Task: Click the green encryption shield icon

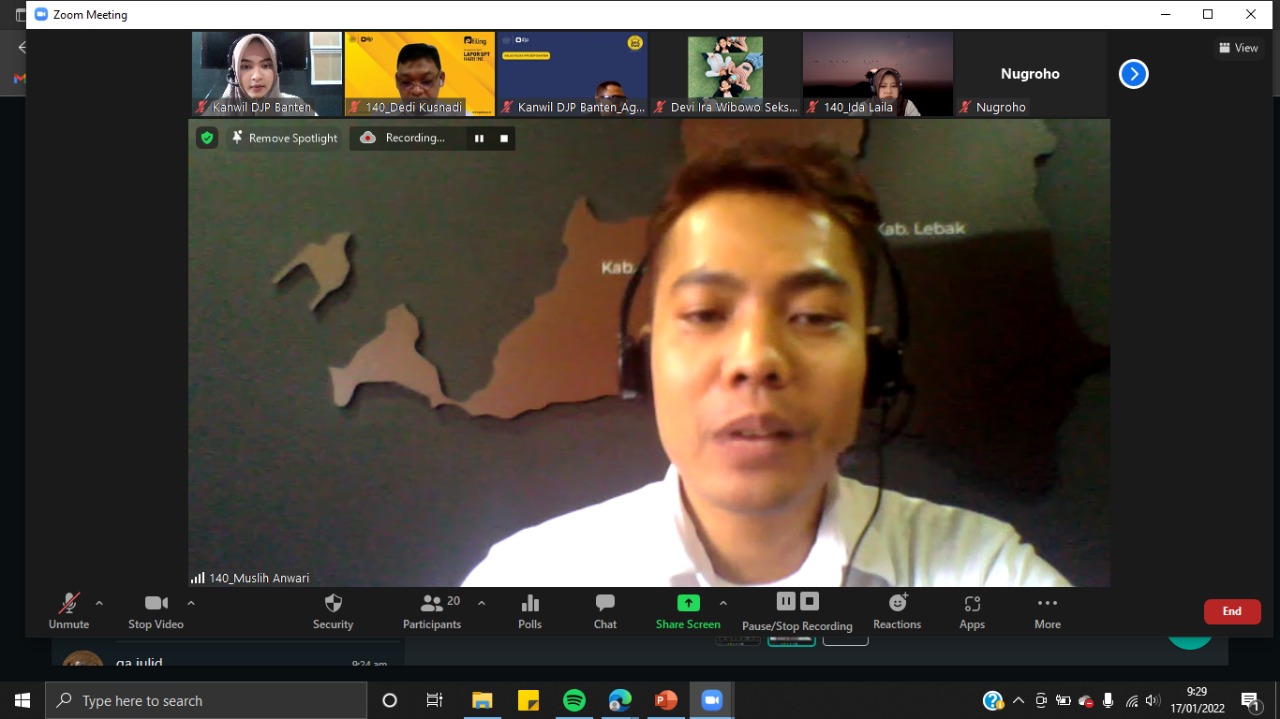Action: 207,138
